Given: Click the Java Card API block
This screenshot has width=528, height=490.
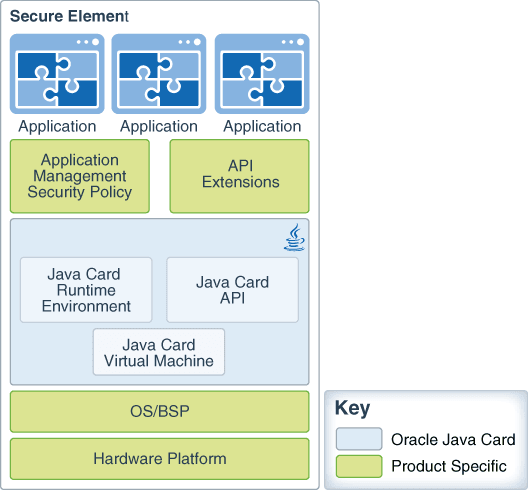Looking at the screenshot, I should coord(232,290).
